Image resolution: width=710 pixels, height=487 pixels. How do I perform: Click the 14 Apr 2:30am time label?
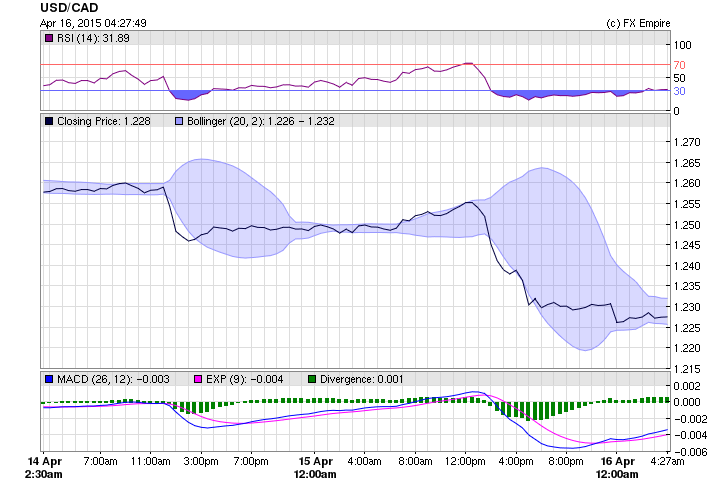click(43, 468)
